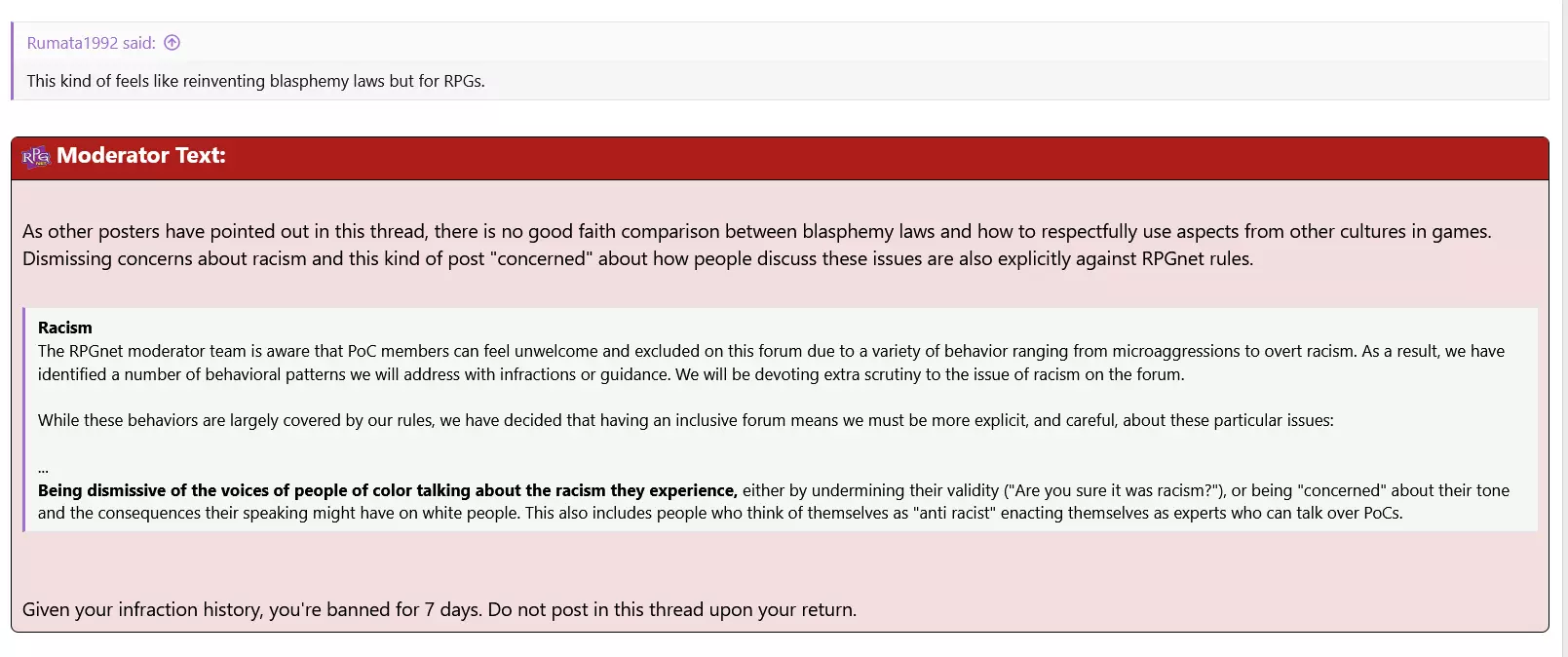Open the "Rumata1992 said:" quote link
This screenshot has height=657, width=1568.
tap(92, 43)
